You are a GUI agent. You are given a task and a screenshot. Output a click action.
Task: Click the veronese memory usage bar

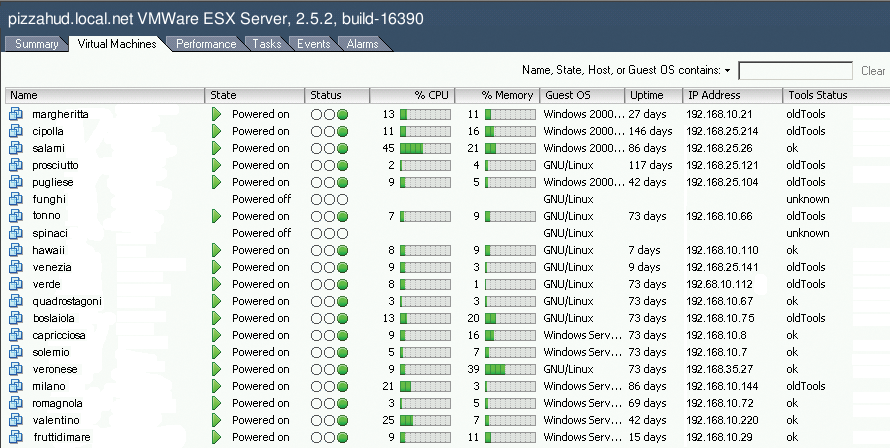pyautogui.click(x=510, y=369)
